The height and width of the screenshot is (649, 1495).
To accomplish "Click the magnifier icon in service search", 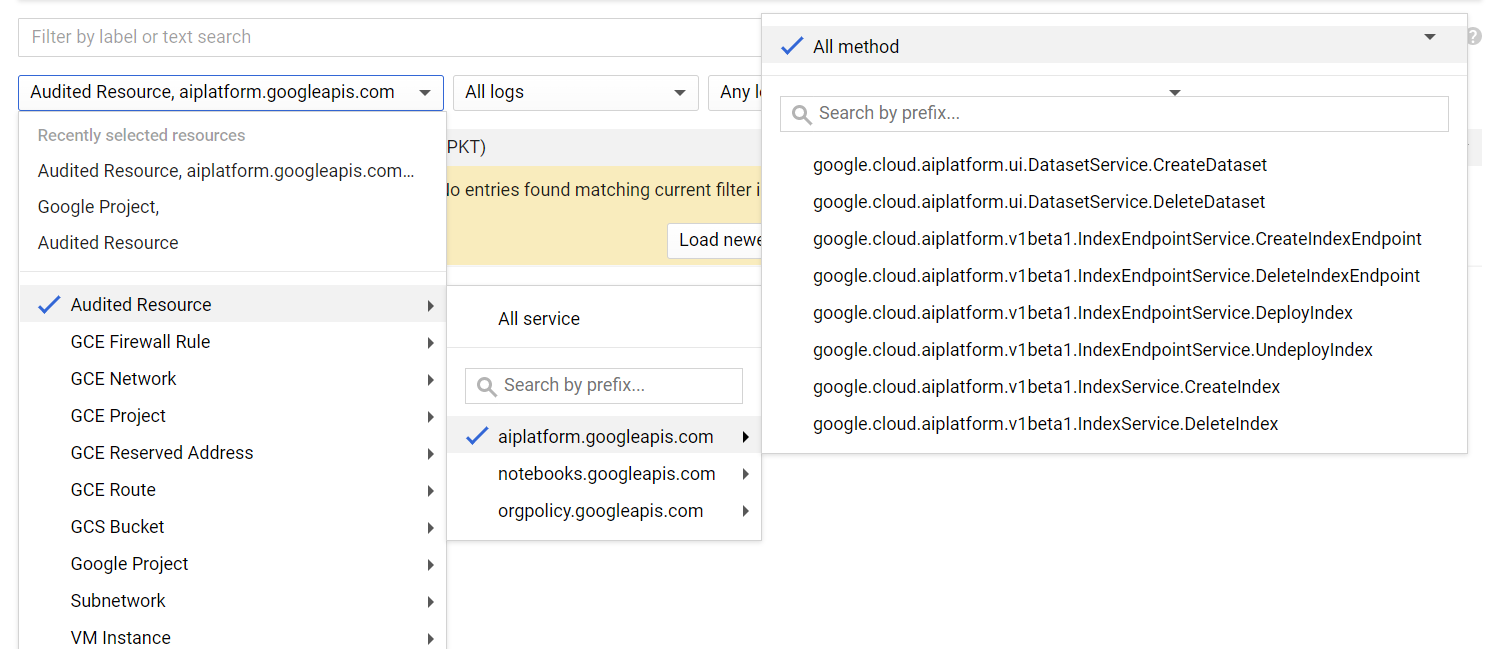I will click(486, 386).
